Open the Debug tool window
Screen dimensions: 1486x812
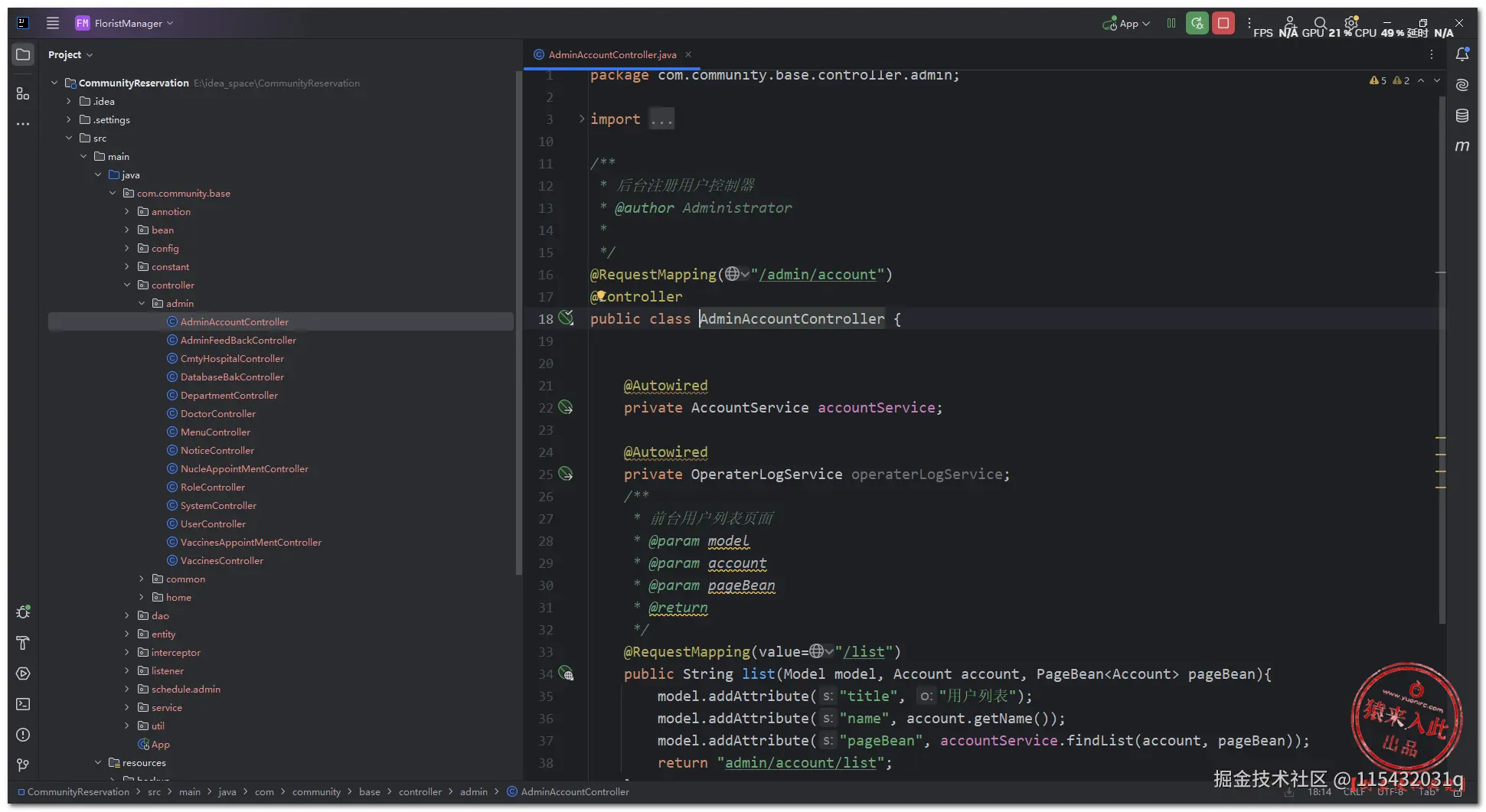coord(23,612)
